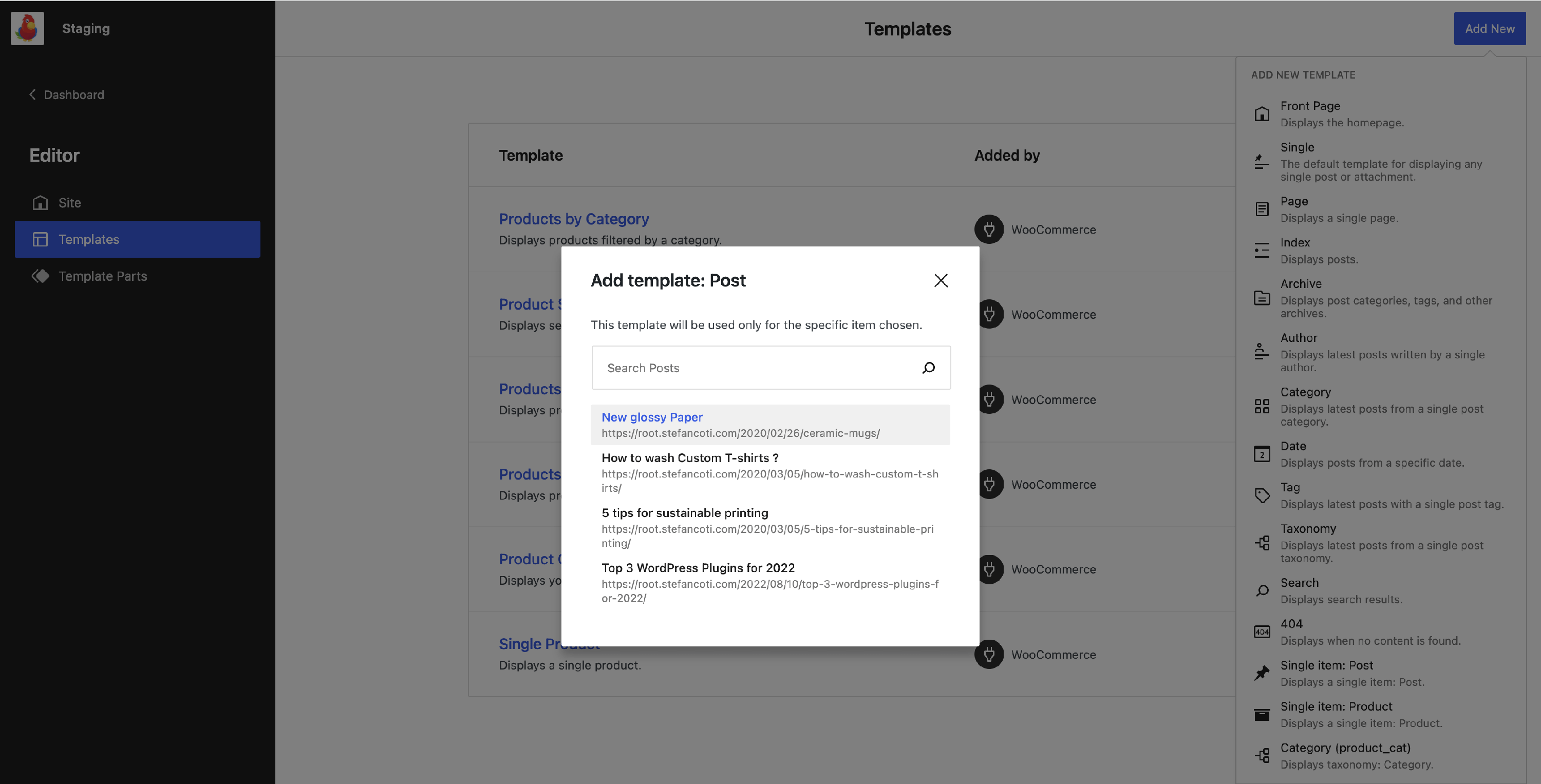Select Top 3 WordPress Plugins for 2022
This screenshot has width=1541, height=784.
pos(698,568)
